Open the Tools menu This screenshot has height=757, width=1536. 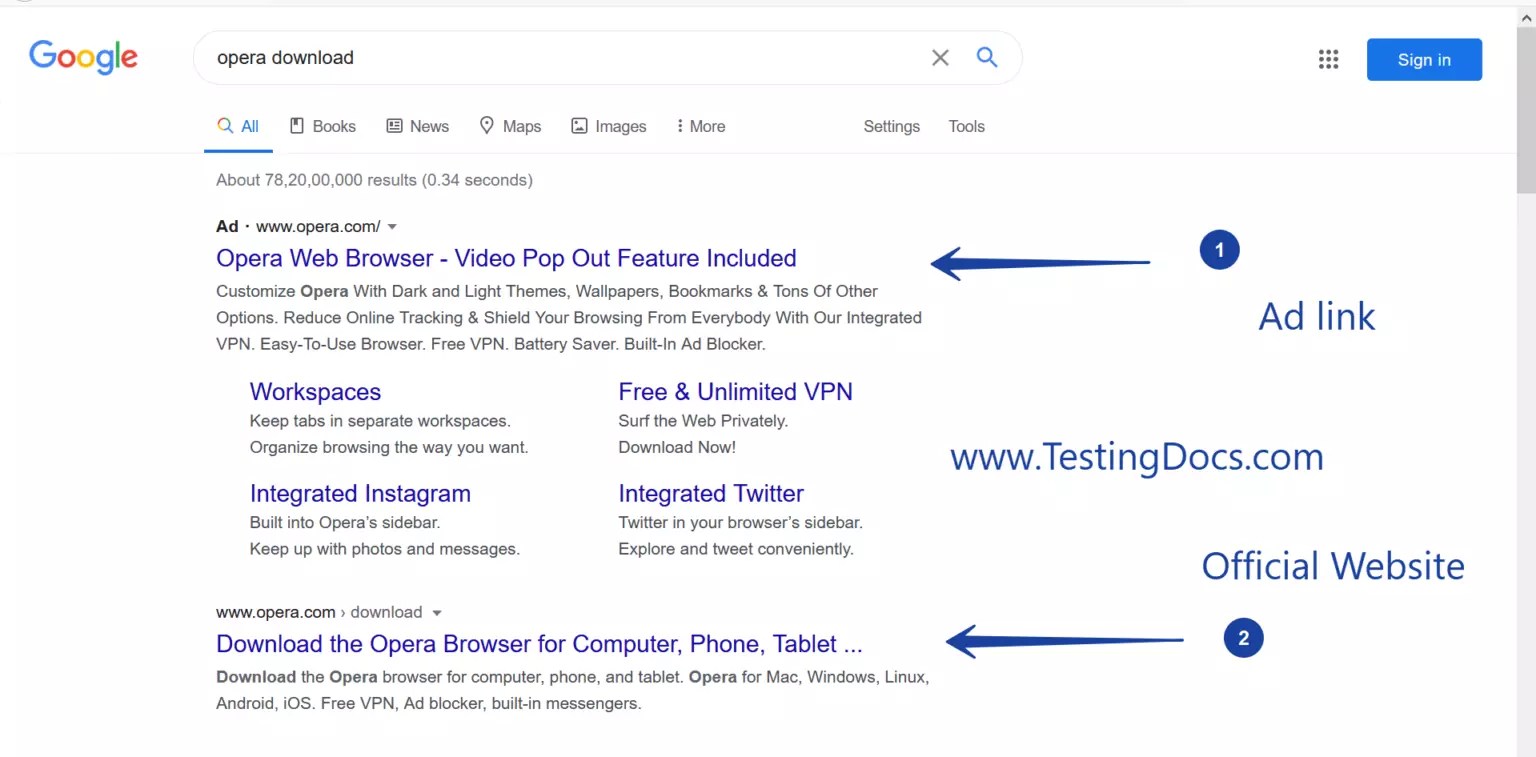pyautogui.click(x=965, y=125)
